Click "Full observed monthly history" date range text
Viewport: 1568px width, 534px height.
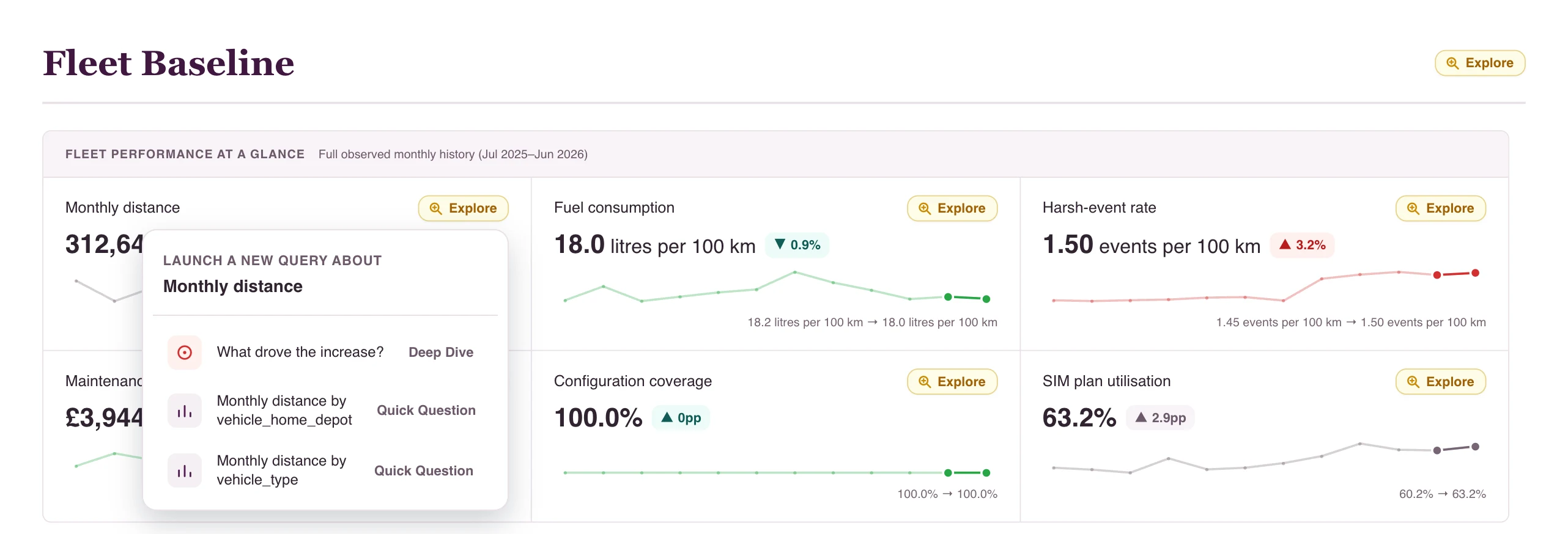pyautogui.click(x=453, y=155)
